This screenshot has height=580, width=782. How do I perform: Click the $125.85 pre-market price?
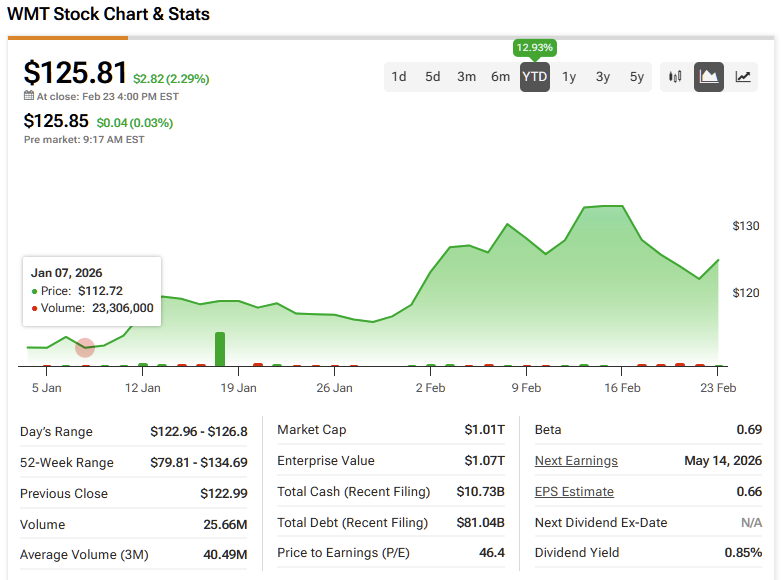tap(56, 121)
